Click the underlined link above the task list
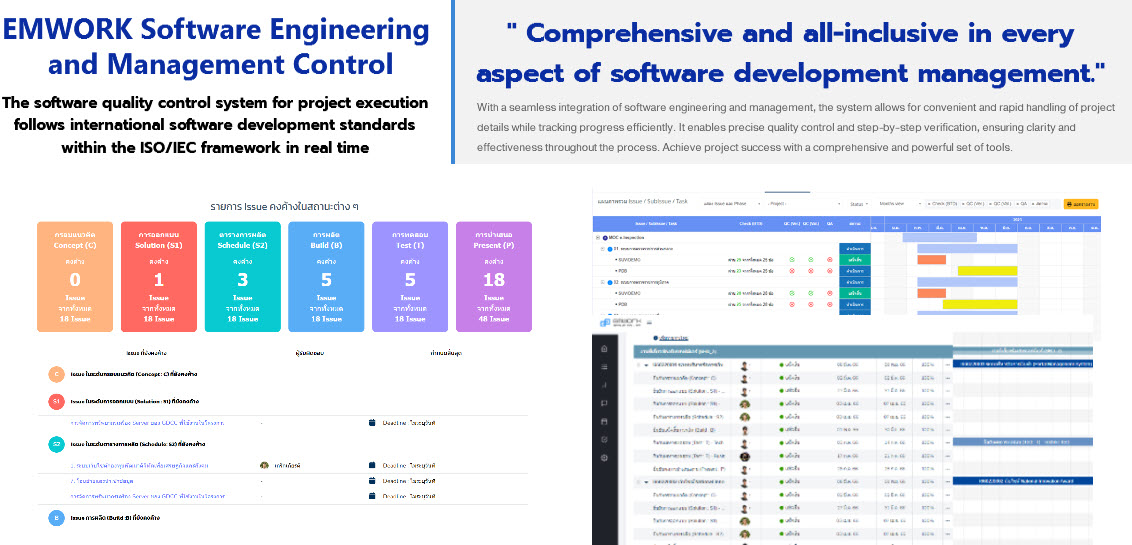This screenshot has height=545, width=1132. [674, 338]
